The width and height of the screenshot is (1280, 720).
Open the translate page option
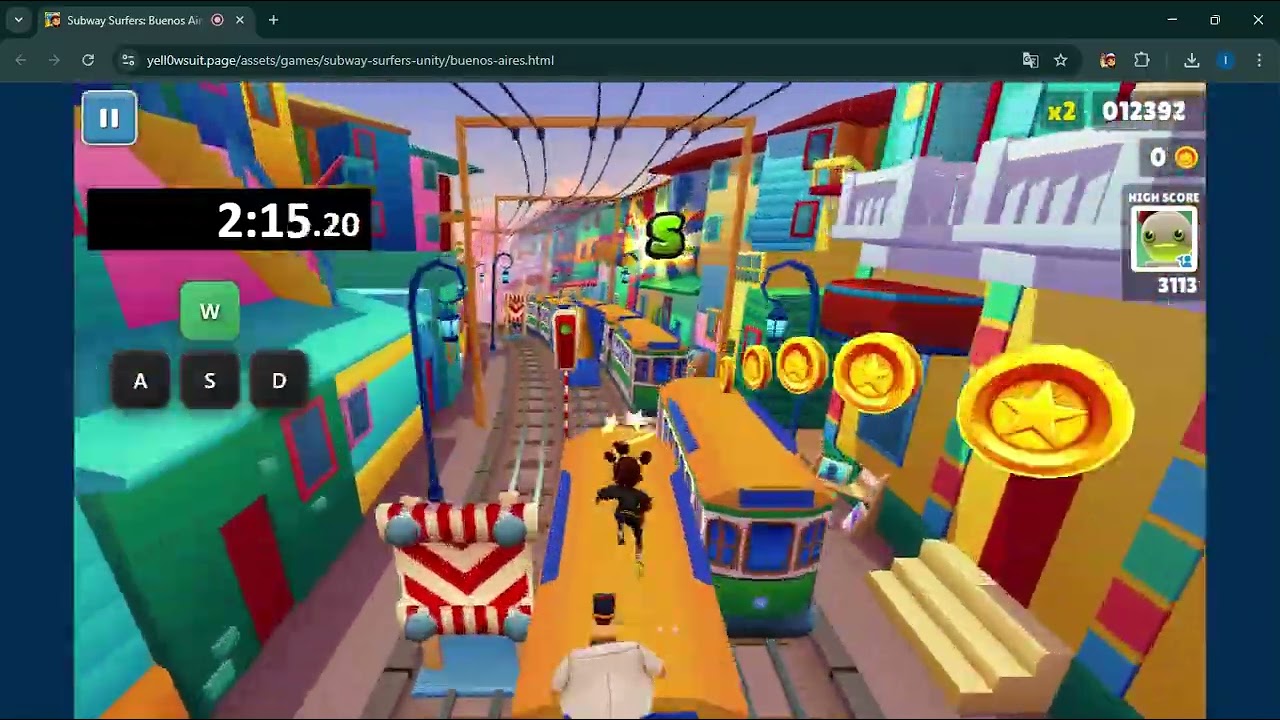click(1030, 60)
